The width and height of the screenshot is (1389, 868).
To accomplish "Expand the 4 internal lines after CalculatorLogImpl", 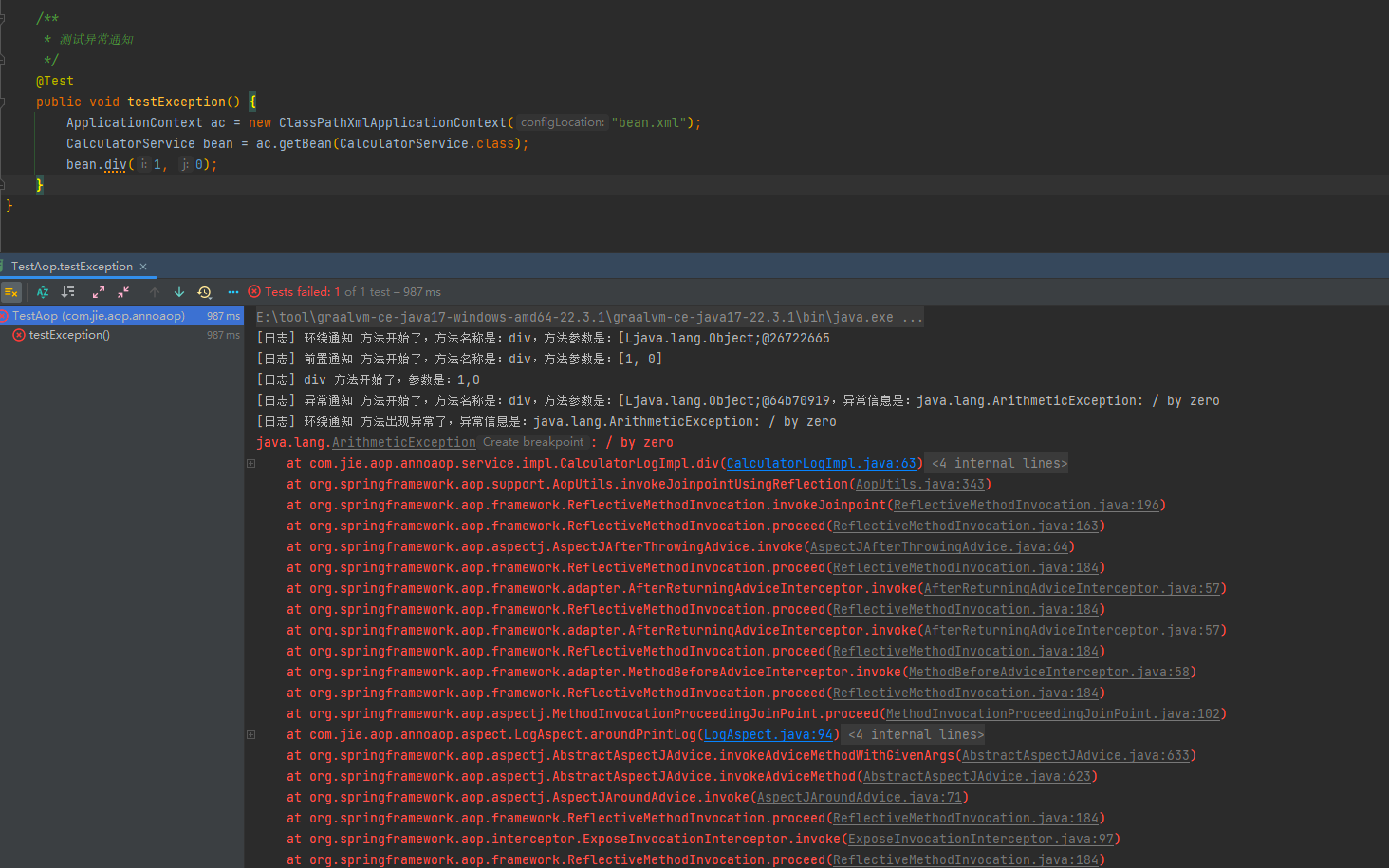I will click(x=250, y=464).
